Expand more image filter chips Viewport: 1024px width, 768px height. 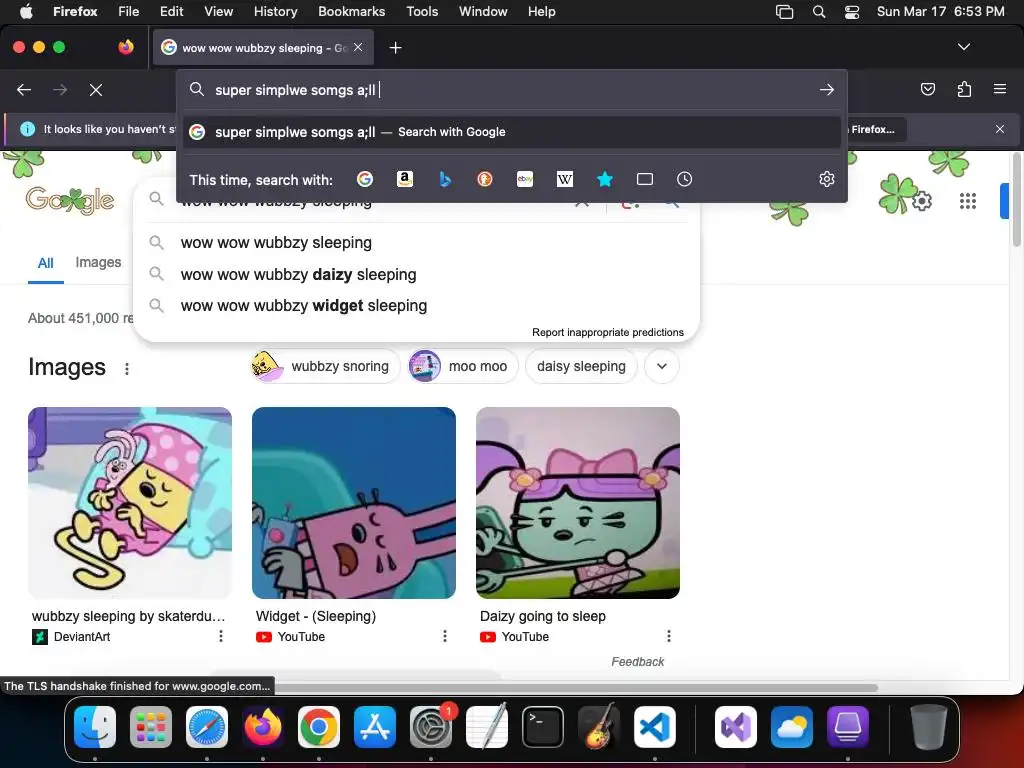(662, 366)
